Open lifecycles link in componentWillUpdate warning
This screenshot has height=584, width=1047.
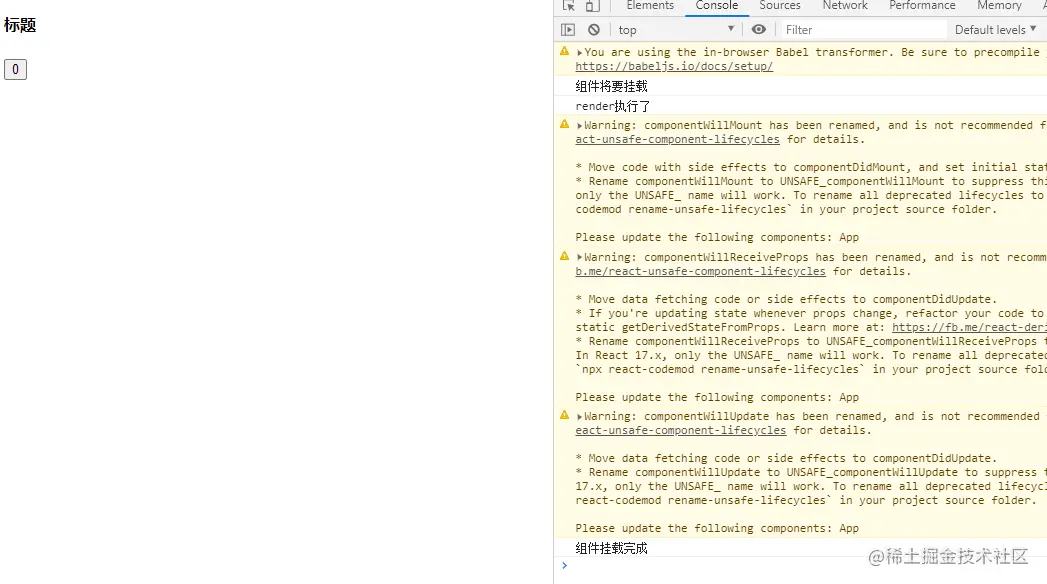click(680, 430)
